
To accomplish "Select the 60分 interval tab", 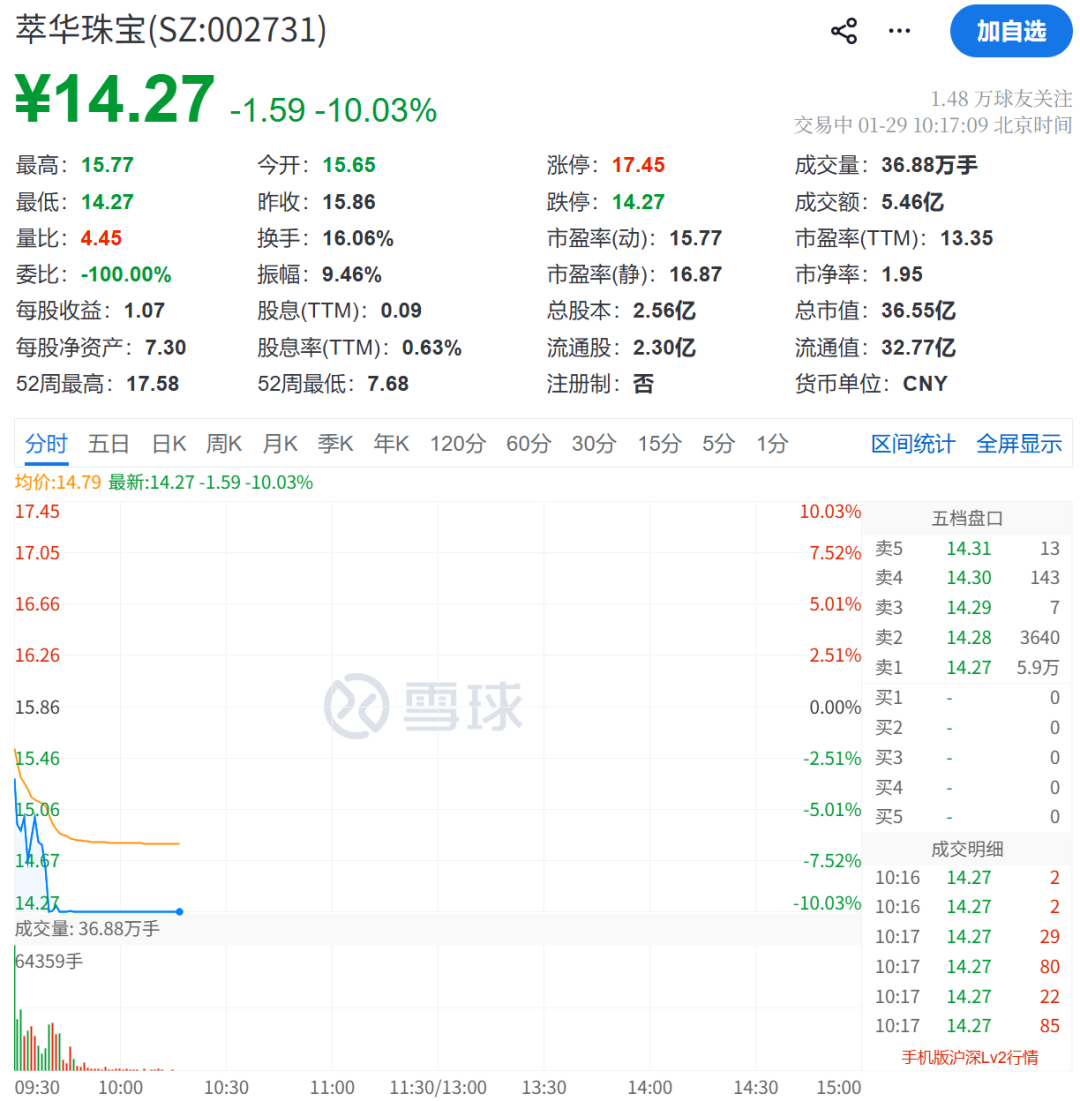I will coord(528,444).
